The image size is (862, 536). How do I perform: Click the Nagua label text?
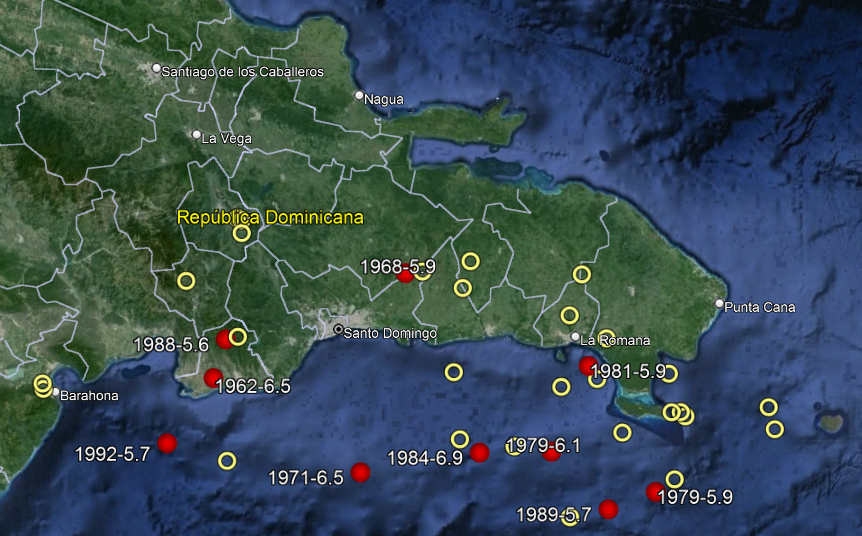(x=384, y=100)
